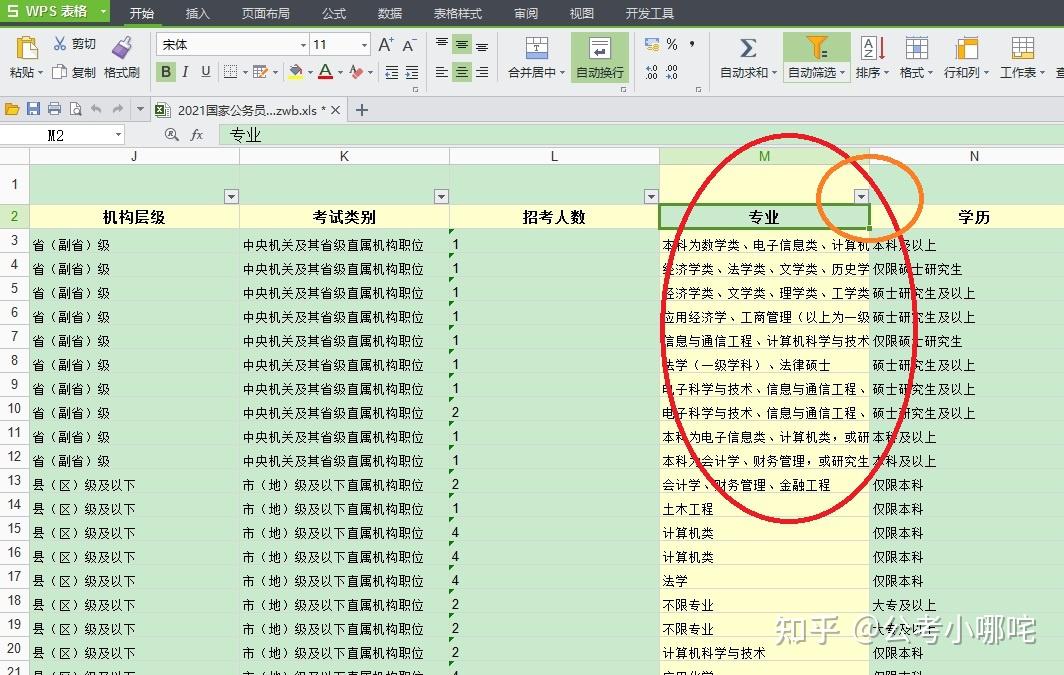The width and height of the screenshot is (1064, 675).
Task: Center cell text horizontally
Action: tap(462, 72)
